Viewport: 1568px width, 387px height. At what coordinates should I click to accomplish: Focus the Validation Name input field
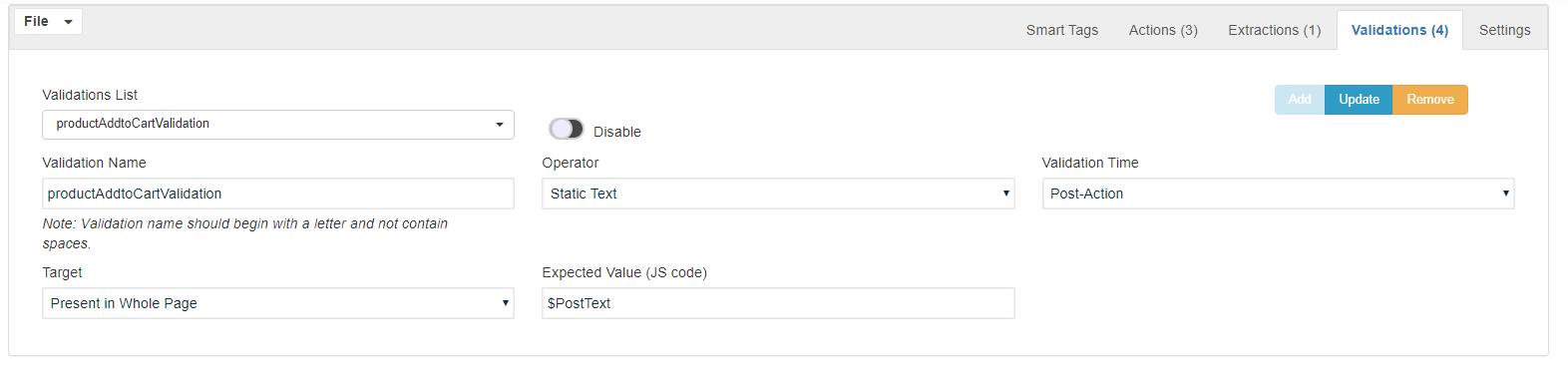(278, 193)
